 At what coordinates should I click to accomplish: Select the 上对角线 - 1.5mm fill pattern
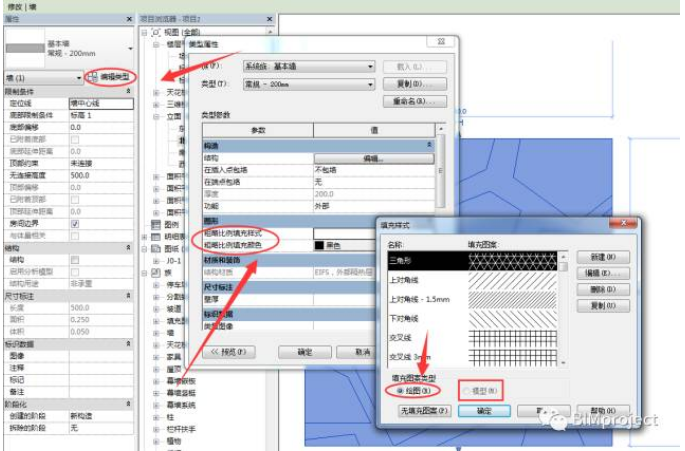(x=472, y=299)
